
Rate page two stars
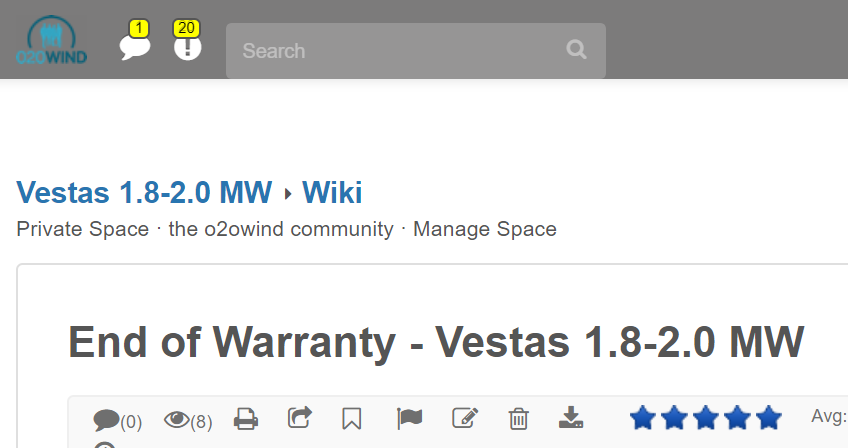pyautogui.click(x=674, y=418)
